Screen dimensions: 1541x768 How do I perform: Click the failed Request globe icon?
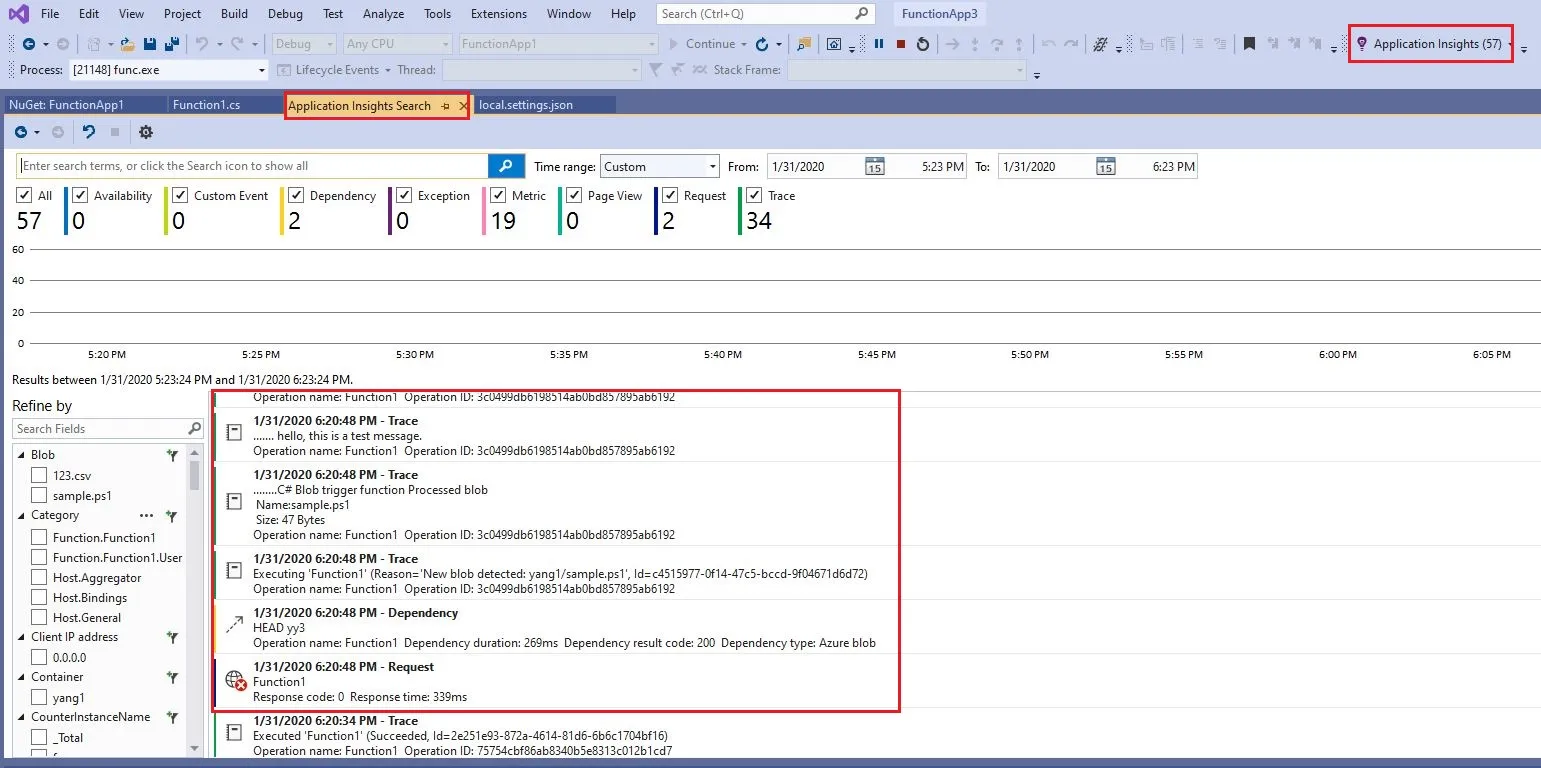[x=235, y=681]
